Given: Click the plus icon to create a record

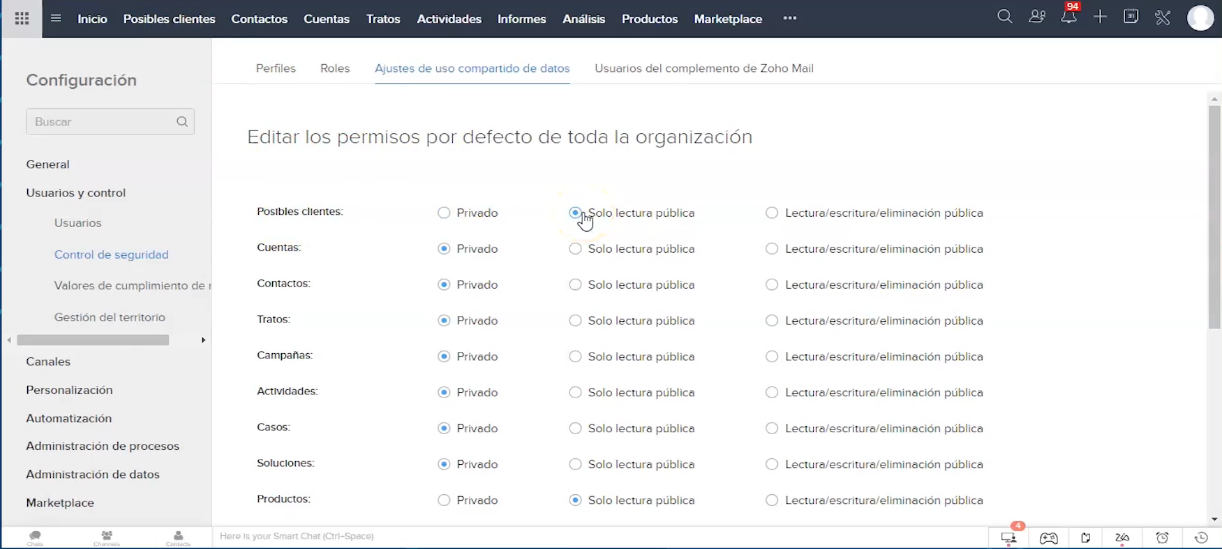Looking at the screenshot, I should pos(1100,17).
